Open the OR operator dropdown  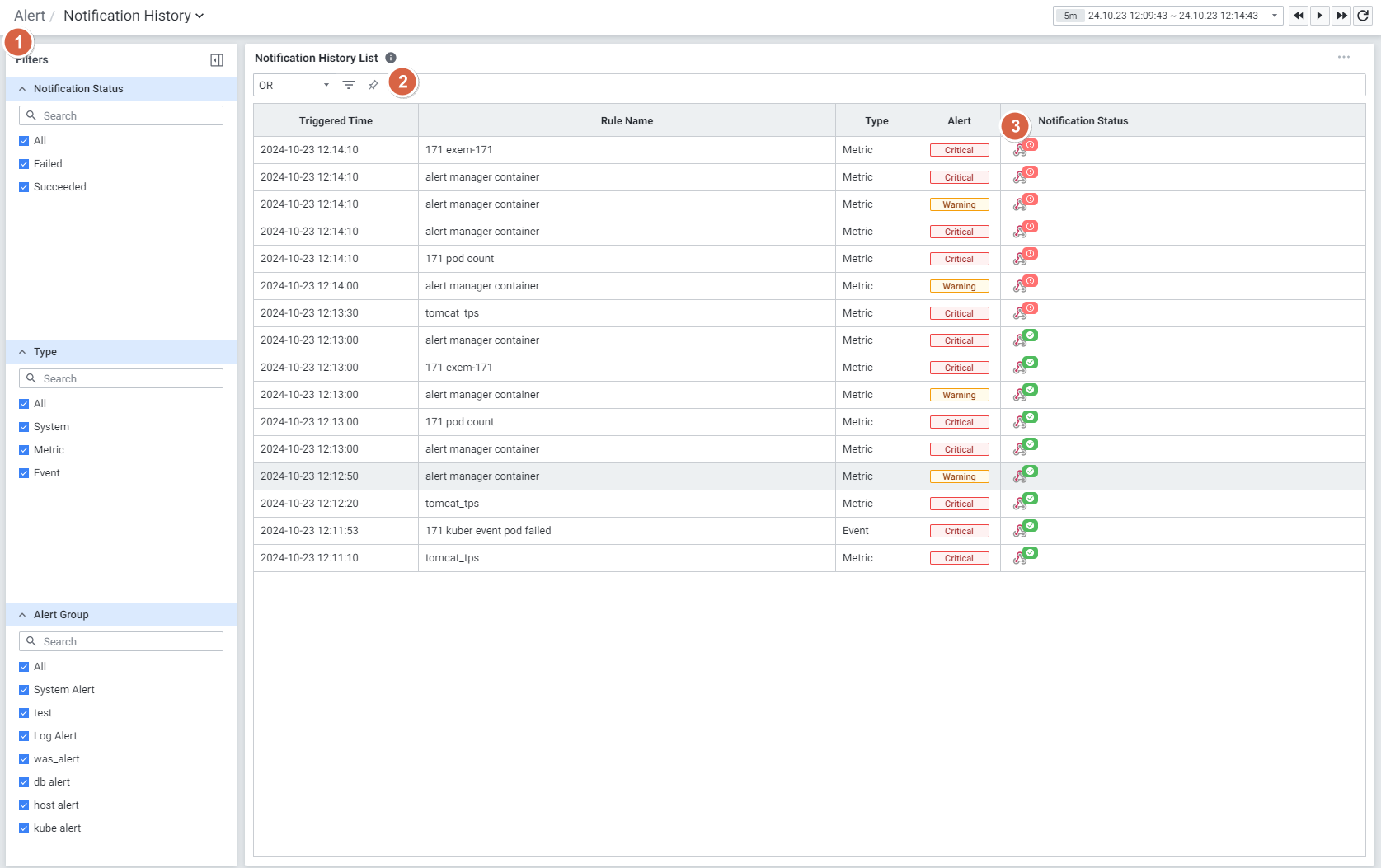pos(294,85)
